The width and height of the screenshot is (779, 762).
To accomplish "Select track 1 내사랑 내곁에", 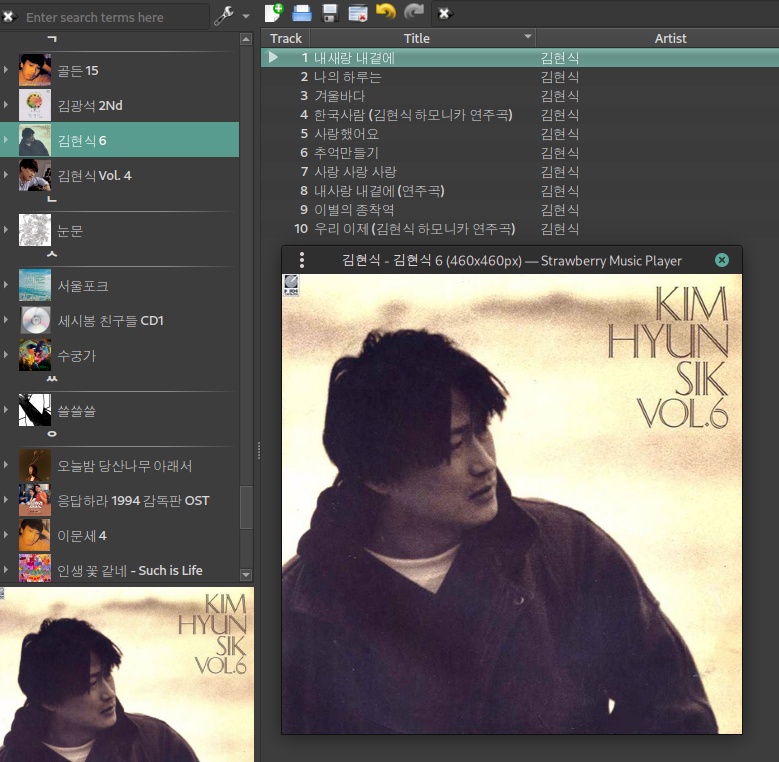I will click(x=520, y=58).
